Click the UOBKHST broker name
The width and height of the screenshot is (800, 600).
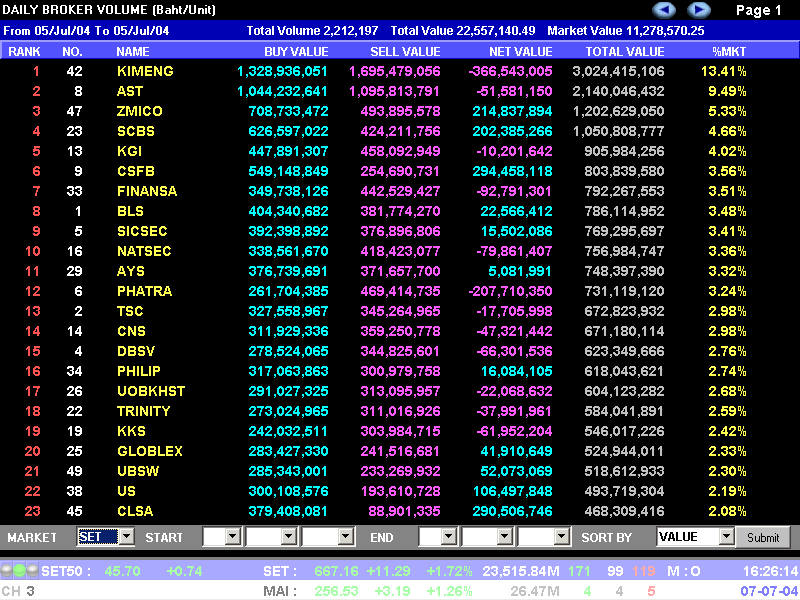pyautogui.click(x=151, y=391)
